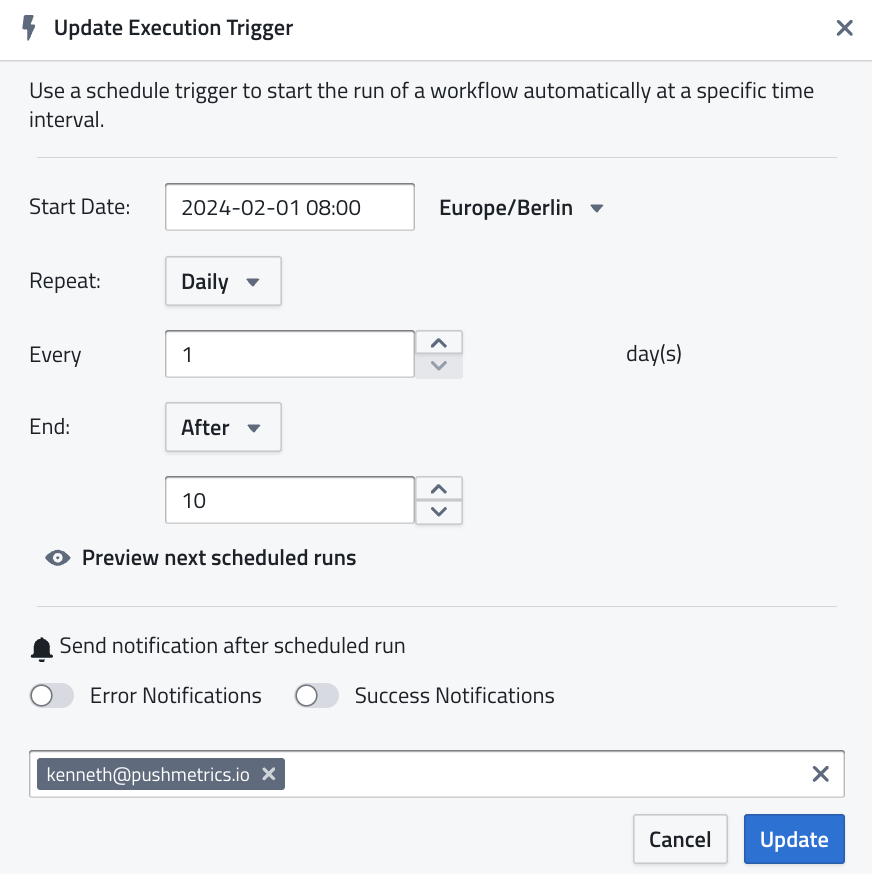Expand the Repeat Daily dropdown
Viewport: 872px width, 874px height.
click(223, 282)
